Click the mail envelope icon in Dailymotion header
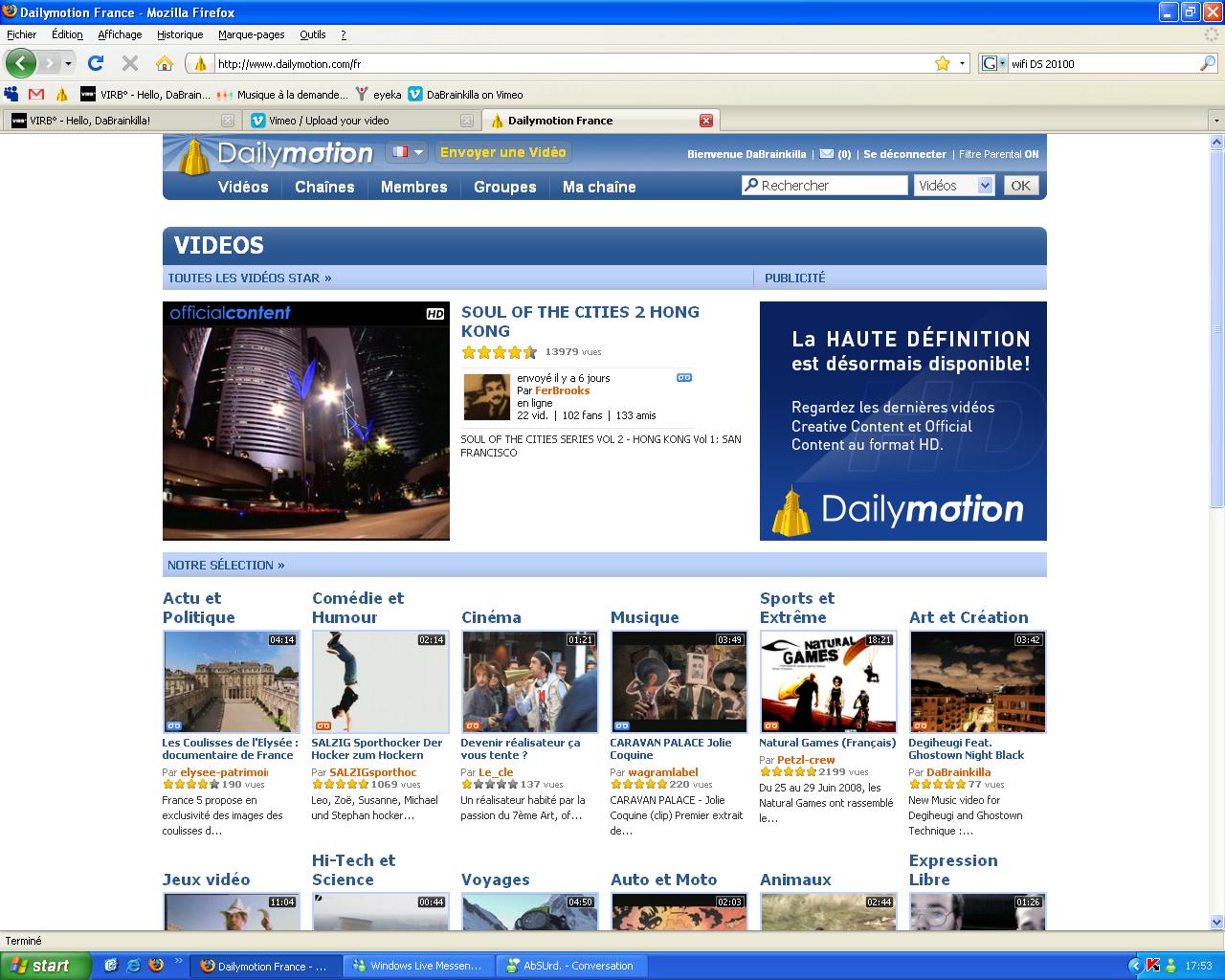 [826, 153]
